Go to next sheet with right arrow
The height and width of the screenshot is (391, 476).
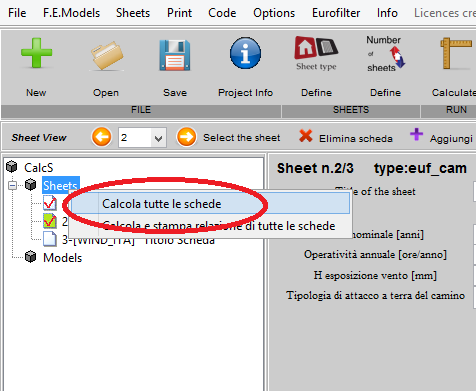pyautogui.click(x=186, y=137)
